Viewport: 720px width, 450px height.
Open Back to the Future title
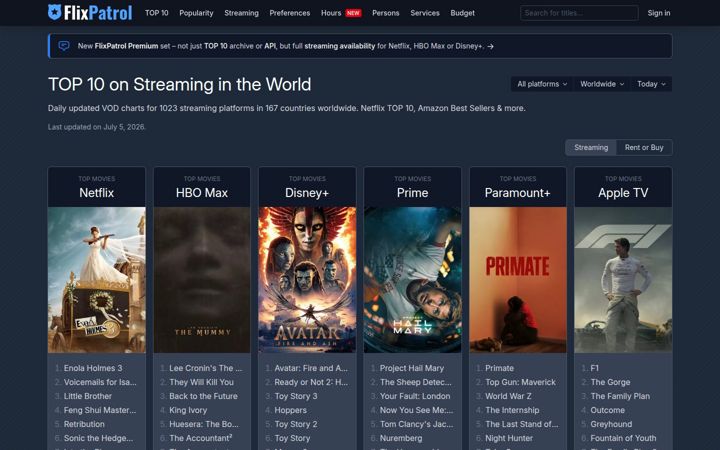pos(203,396)
